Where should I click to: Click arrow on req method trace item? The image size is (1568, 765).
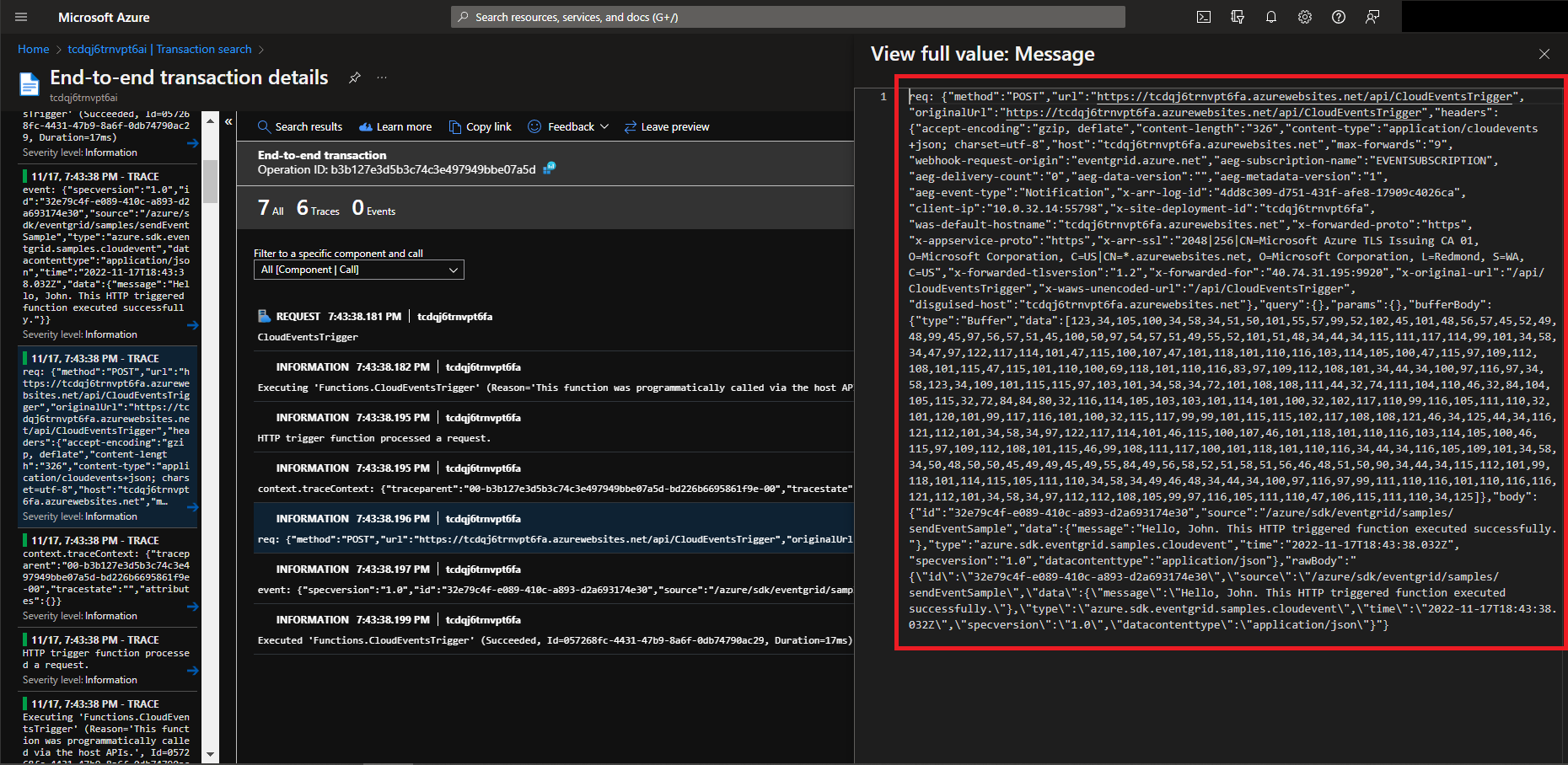[193, 506]
